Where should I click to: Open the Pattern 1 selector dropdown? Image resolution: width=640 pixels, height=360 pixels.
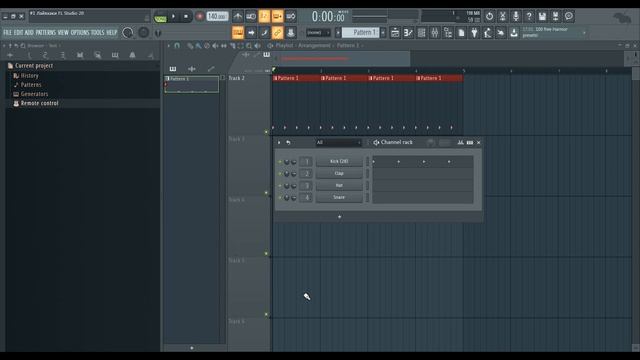[361, 32]
